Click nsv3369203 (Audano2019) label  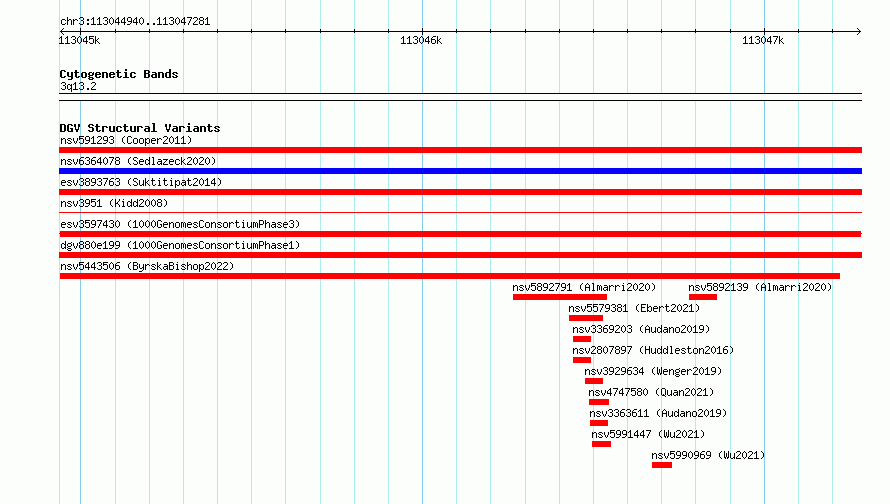(641, 329)
